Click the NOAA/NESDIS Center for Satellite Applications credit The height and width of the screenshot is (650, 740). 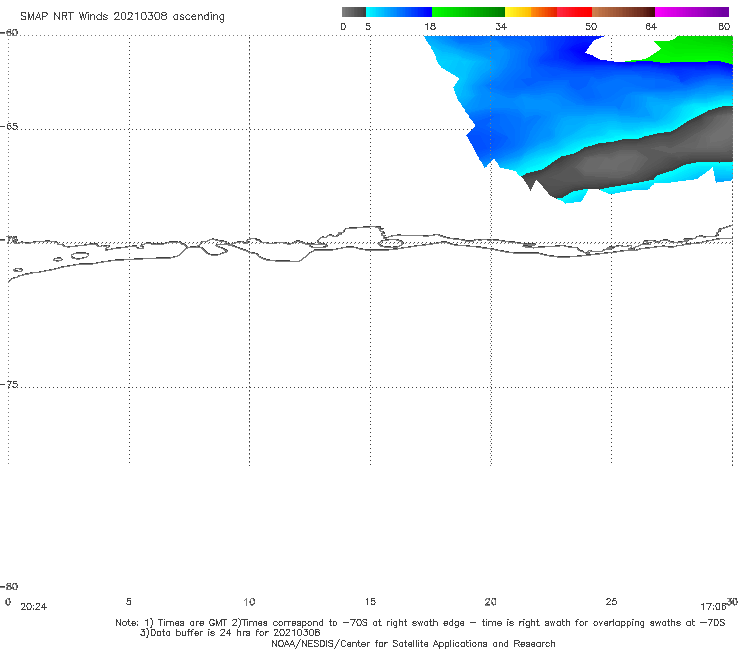(413, 644)
